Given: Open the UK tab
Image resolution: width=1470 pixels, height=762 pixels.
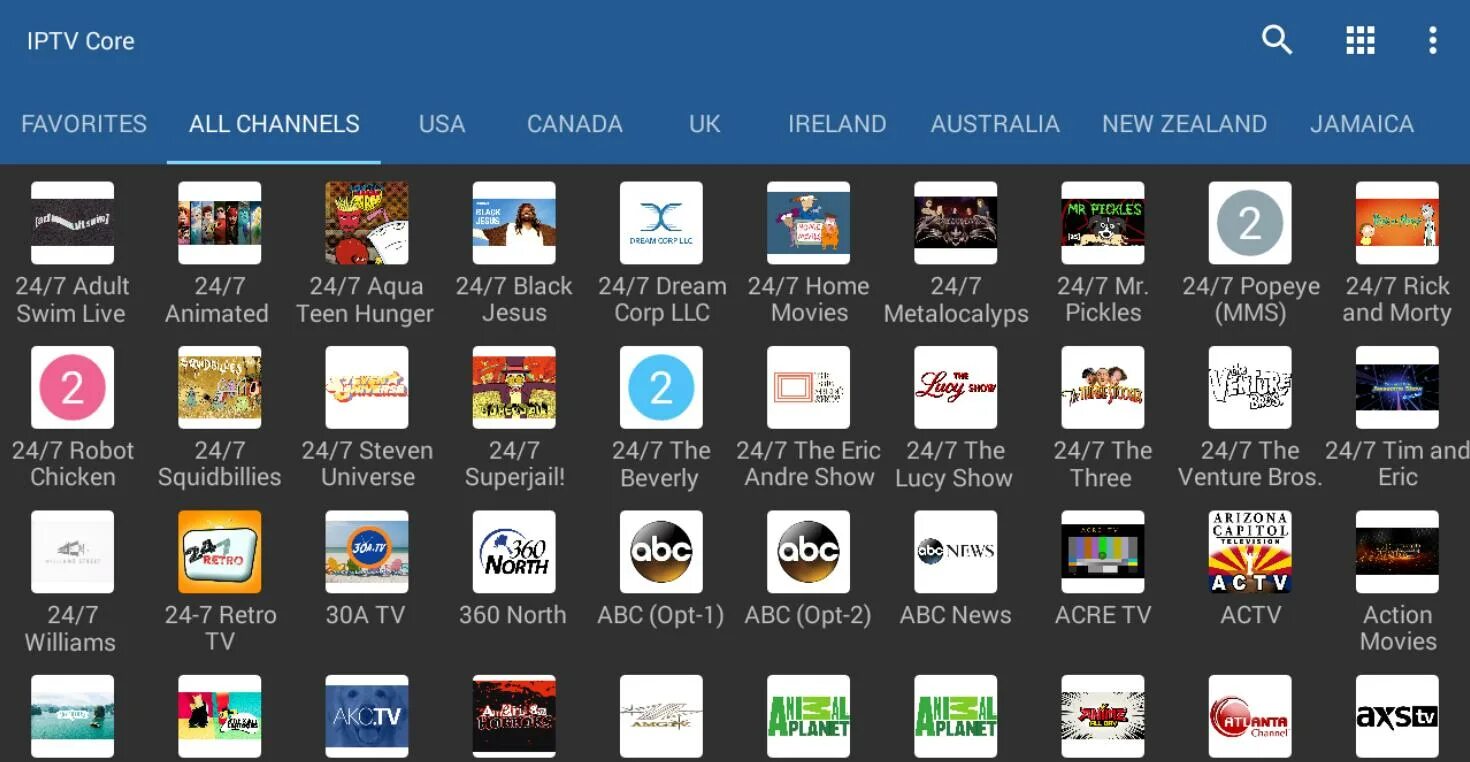Looking at the screenshot, I should click(705, 124).
